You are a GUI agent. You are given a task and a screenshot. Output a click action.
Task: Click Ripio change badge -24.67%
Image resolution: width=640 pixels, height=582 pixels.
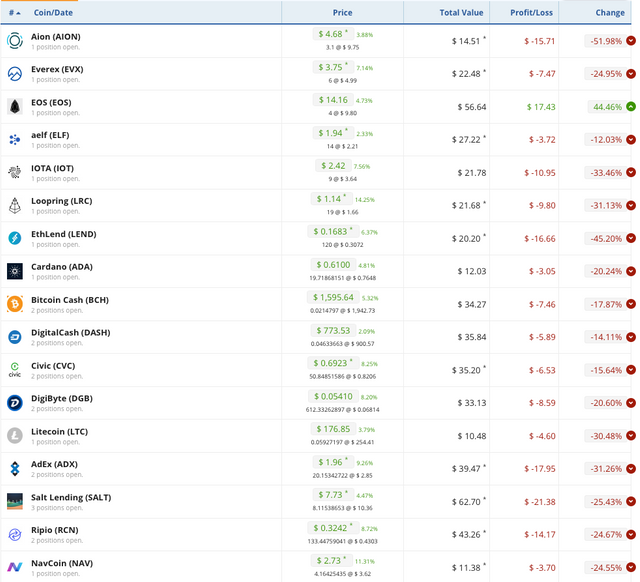[606, 535]
